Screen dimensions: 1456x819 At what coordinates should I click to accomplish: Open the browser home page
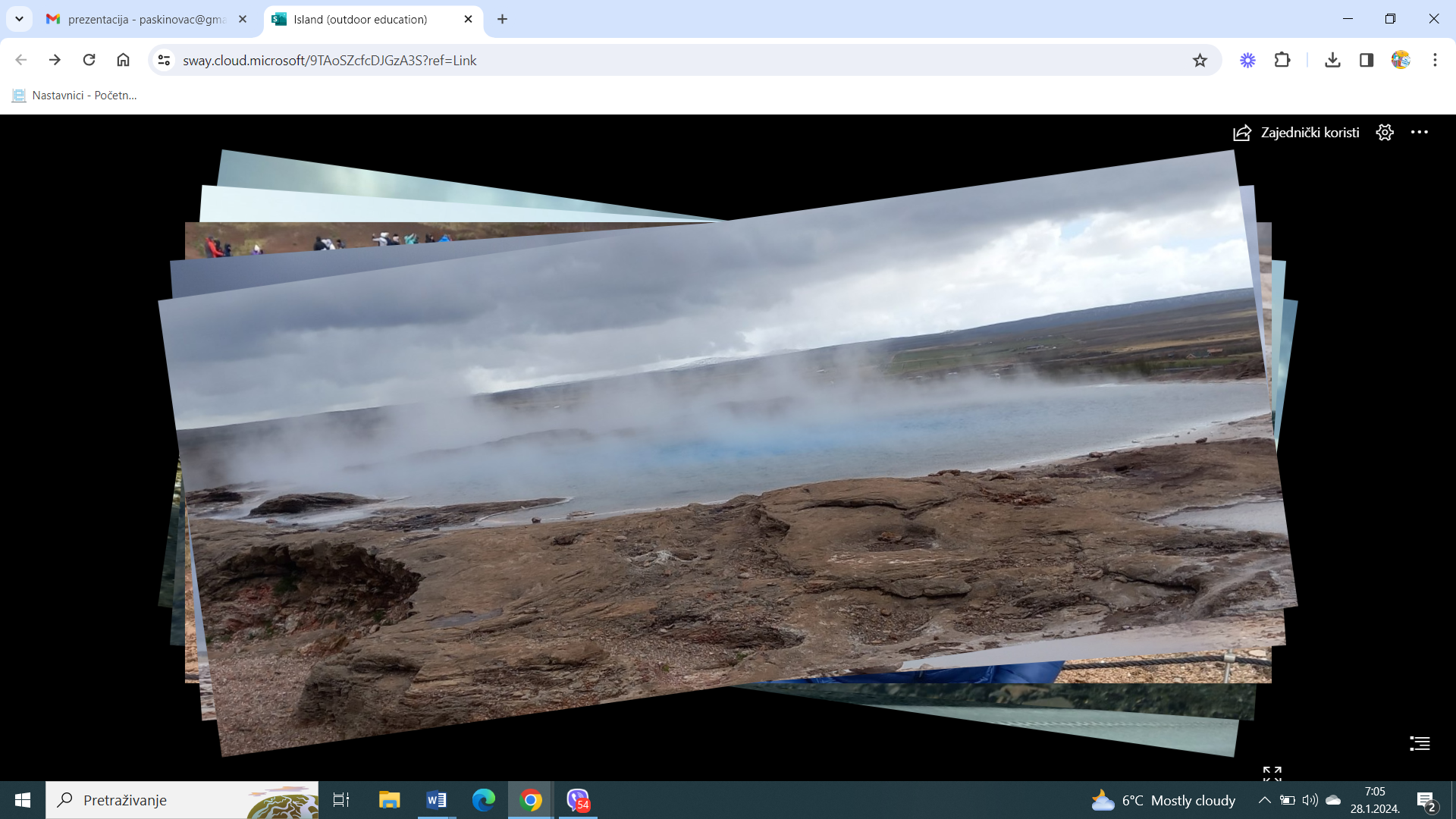pos(123,60)
